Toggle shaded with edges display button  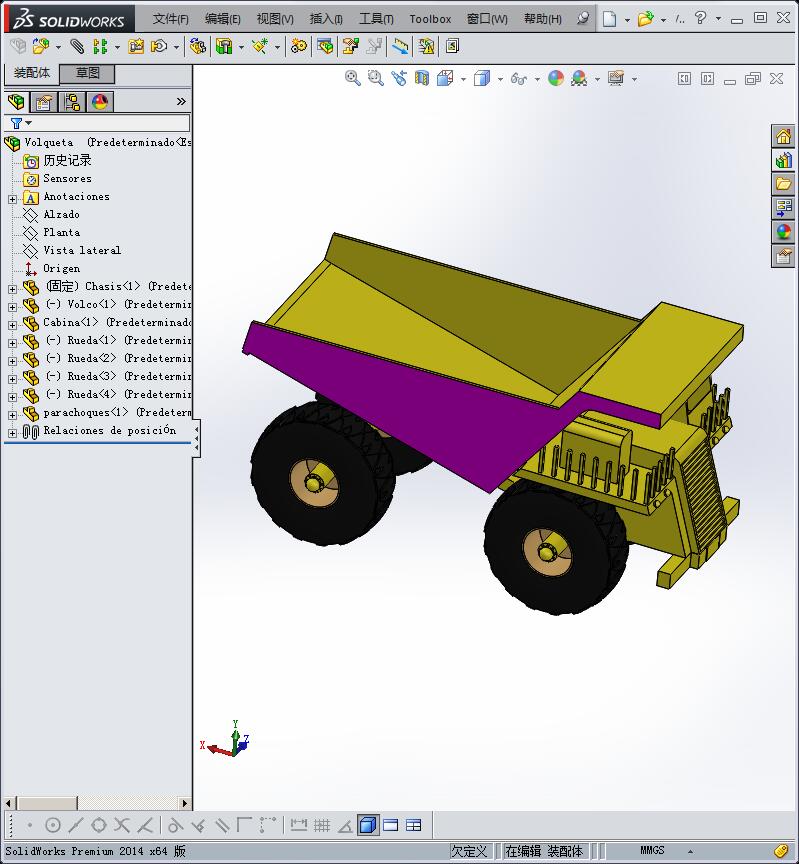(x=368, y=825)
